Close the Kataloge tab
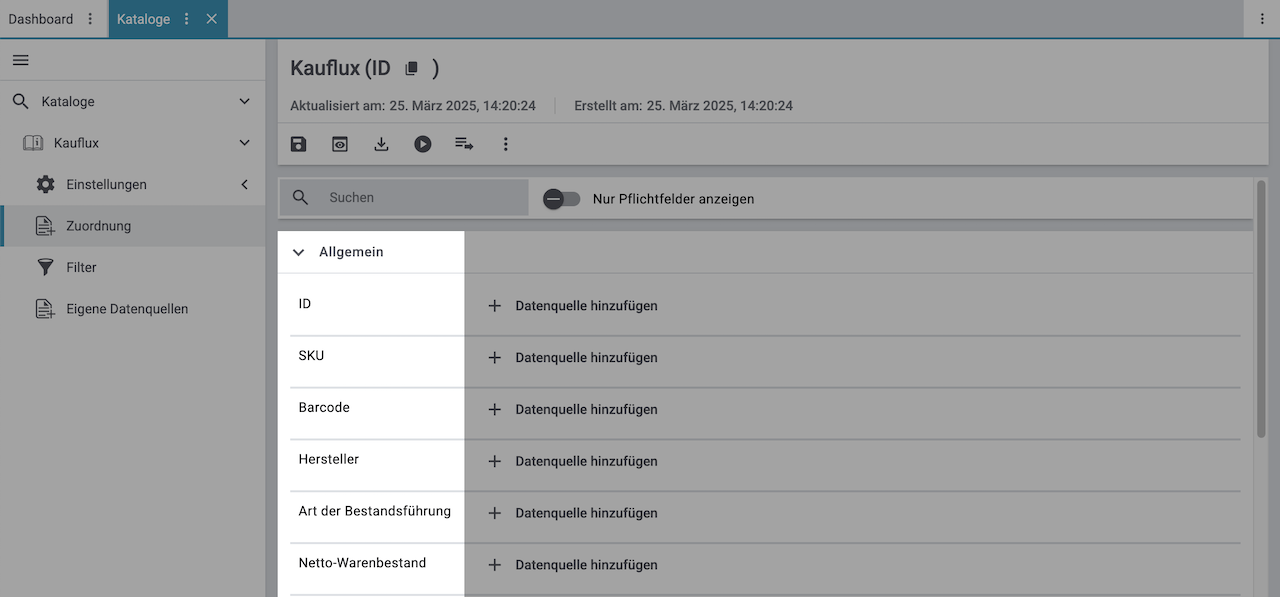Screen dimensions: 1280x597 (x=212, y=19)
